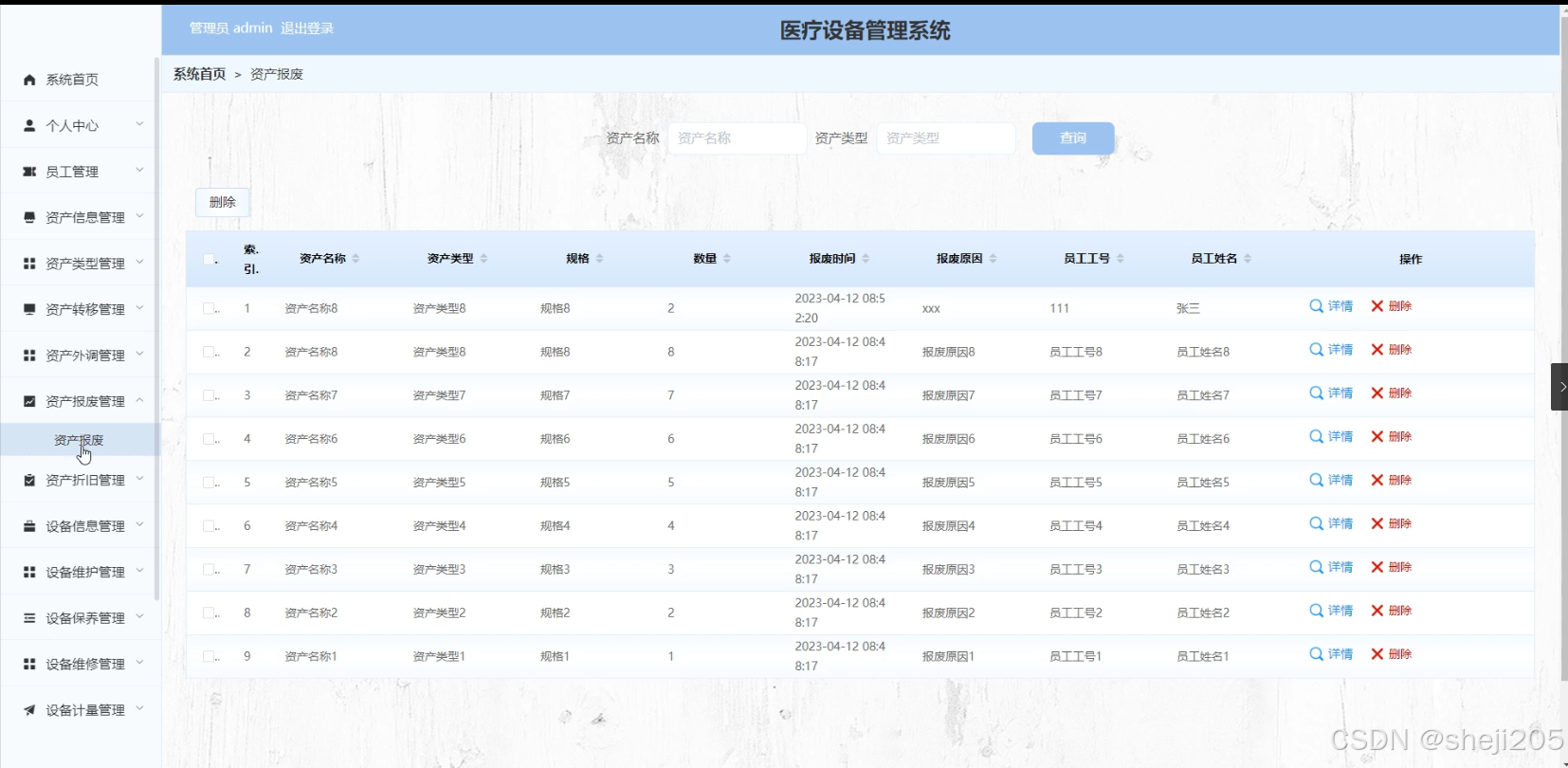Click the magnifier 详情 icon for 资产名称7
The image size is (1568, 768).
click(1316, 393)
